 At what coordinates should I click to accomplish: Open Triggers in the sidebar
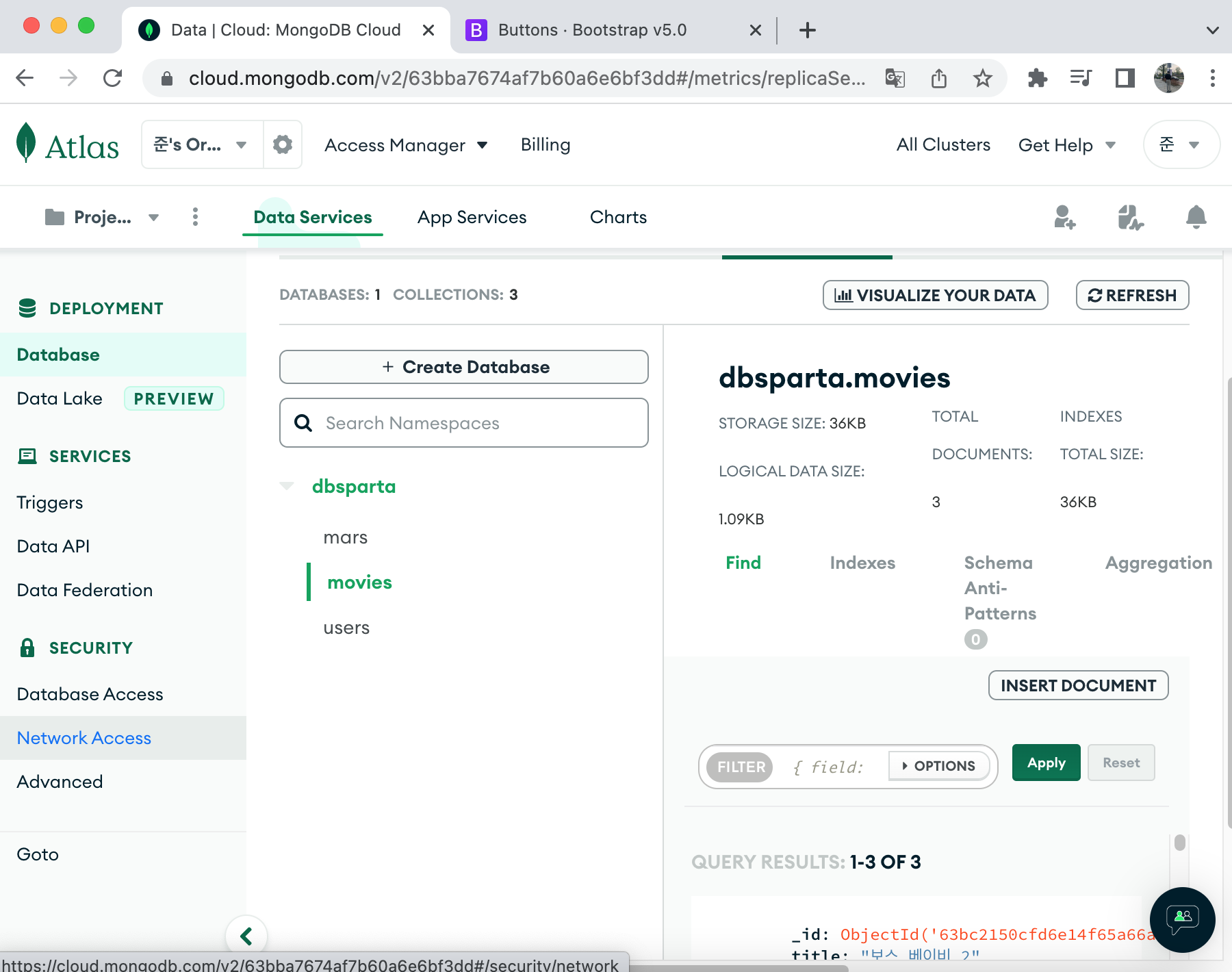[x=49, y=502]
